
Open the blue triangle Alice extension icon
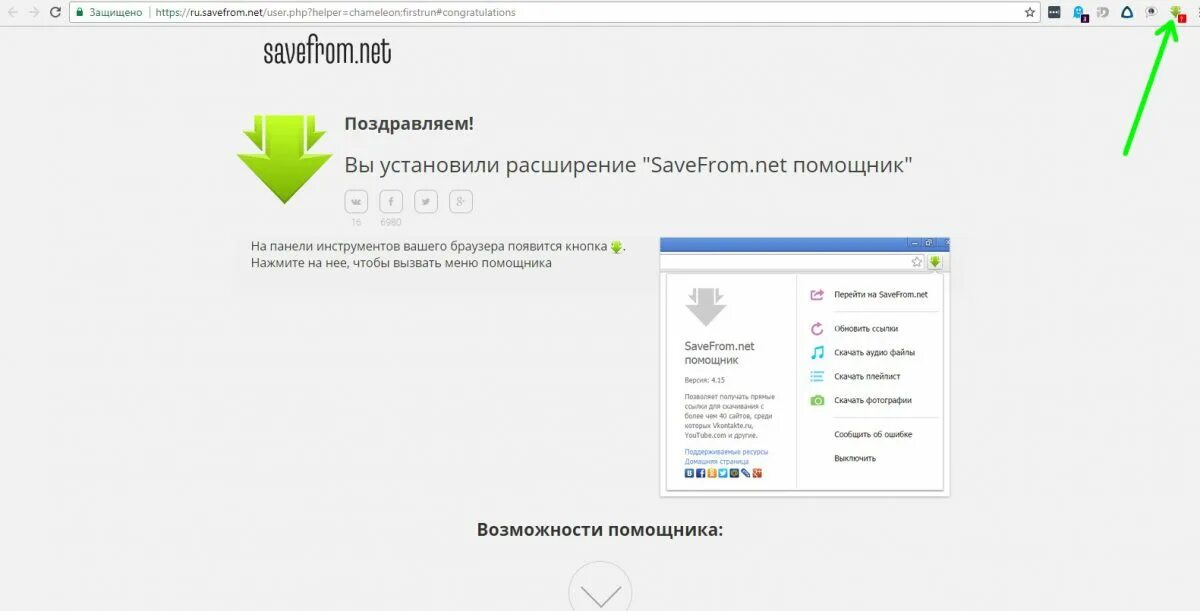click(1126, 12)
